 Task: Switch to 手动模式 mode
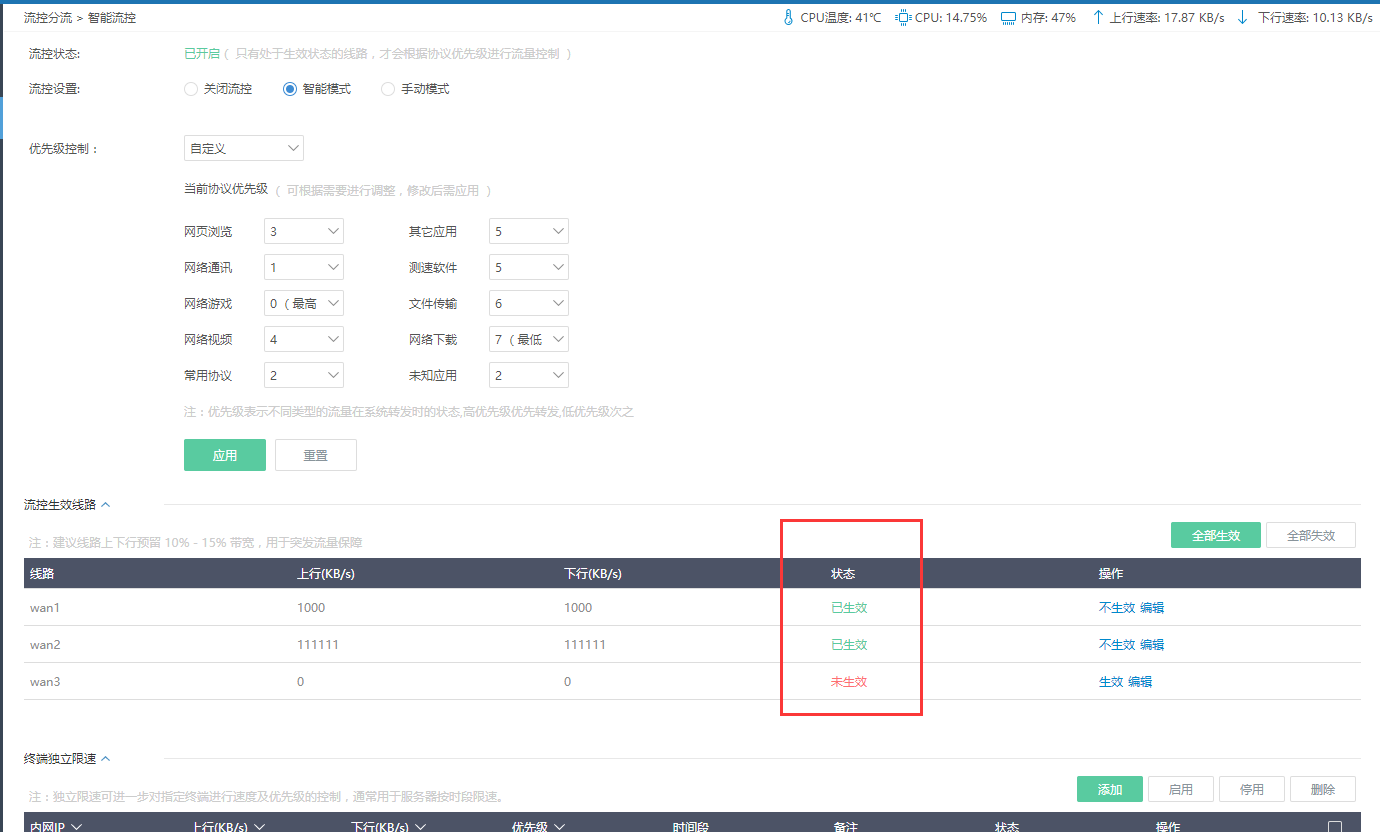point(387,88)
